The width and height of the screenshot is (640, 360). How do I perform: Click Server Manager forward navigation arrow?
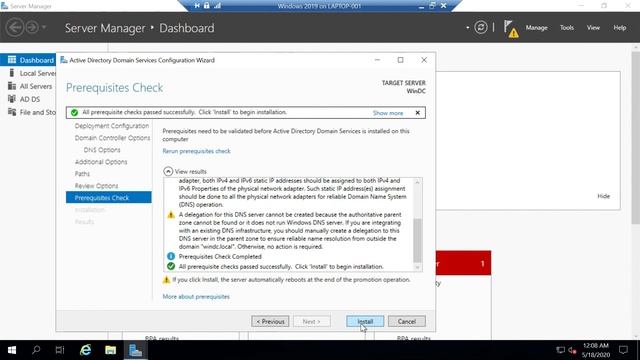click(x=31, y=28)
